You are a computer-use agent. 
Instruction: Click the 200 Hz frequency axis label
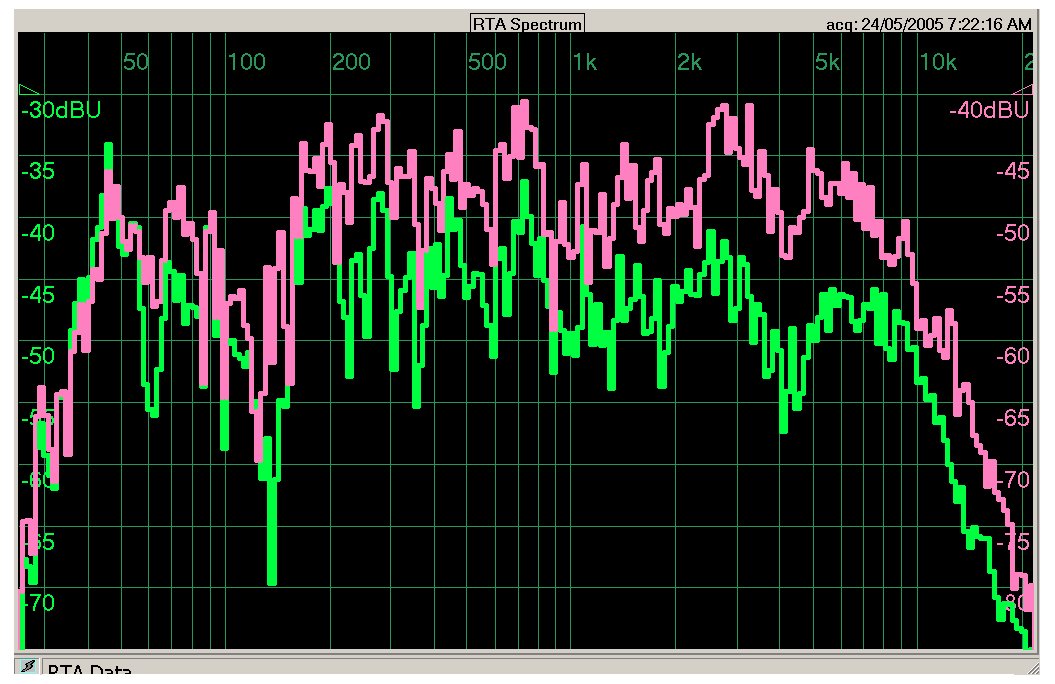click(351, 63)
